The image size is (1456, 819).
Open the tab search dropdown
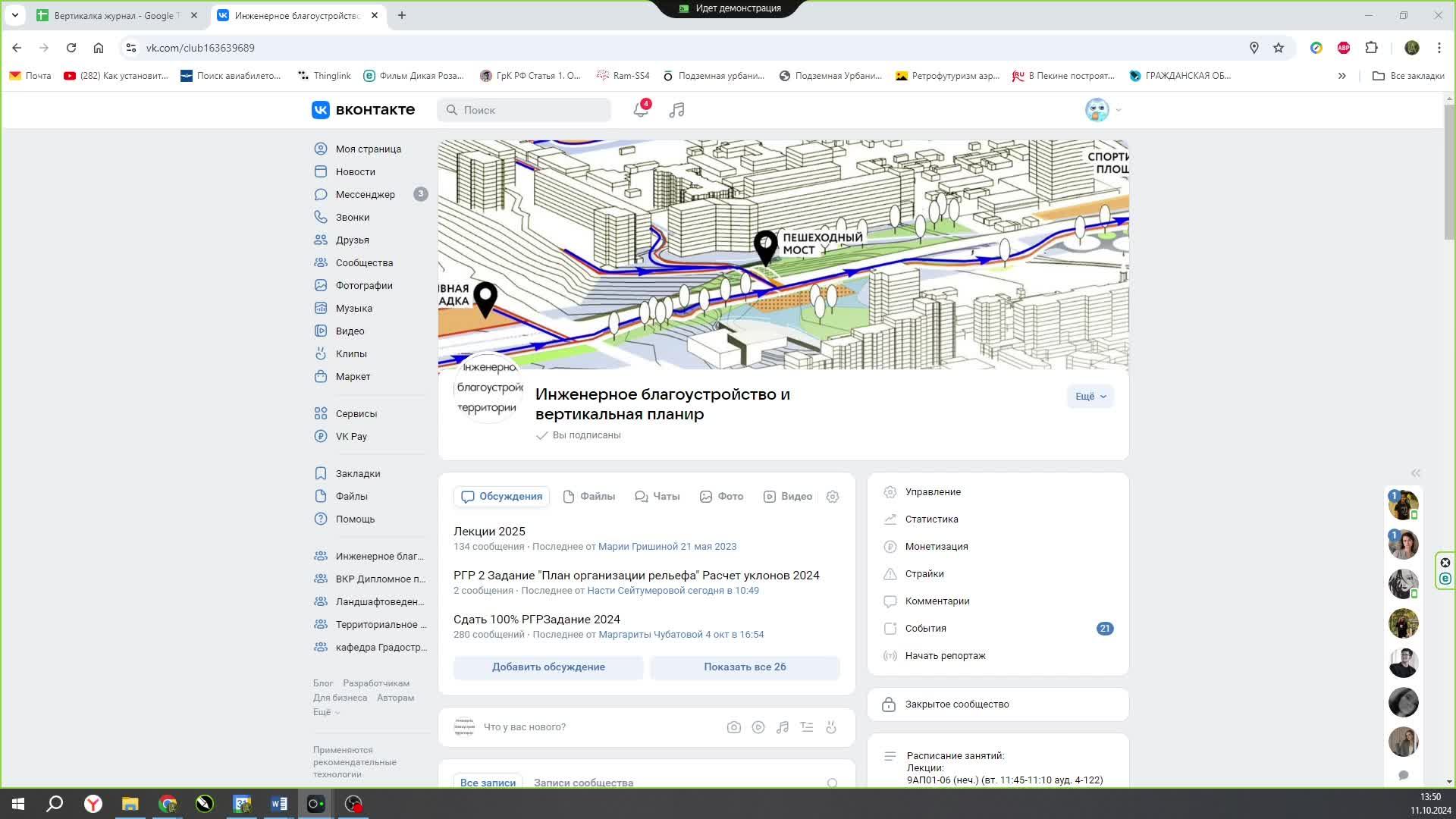[15, 15]
